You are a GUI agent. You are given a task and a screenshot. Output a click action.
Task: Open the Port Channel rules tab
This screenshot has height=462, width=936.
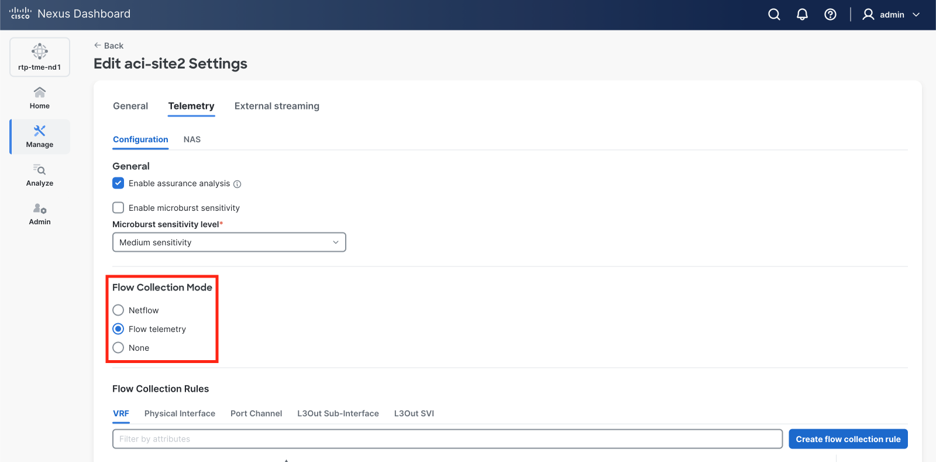[x=256, y=413]
